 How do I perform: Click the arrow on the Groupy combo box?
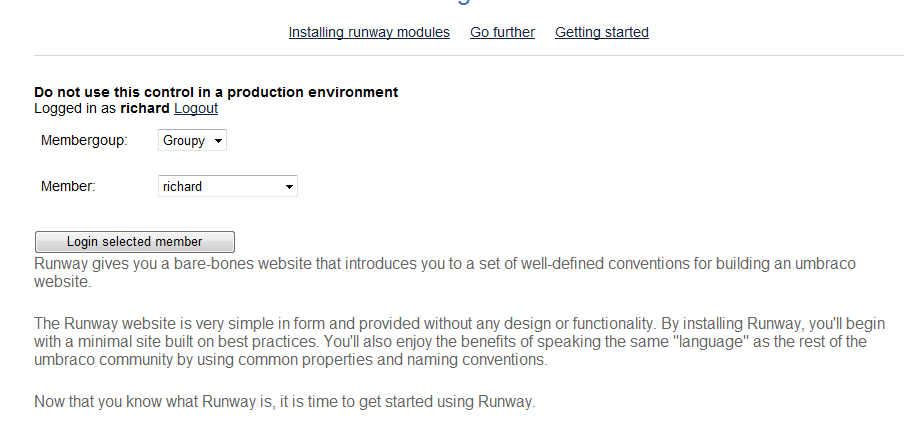218,141
